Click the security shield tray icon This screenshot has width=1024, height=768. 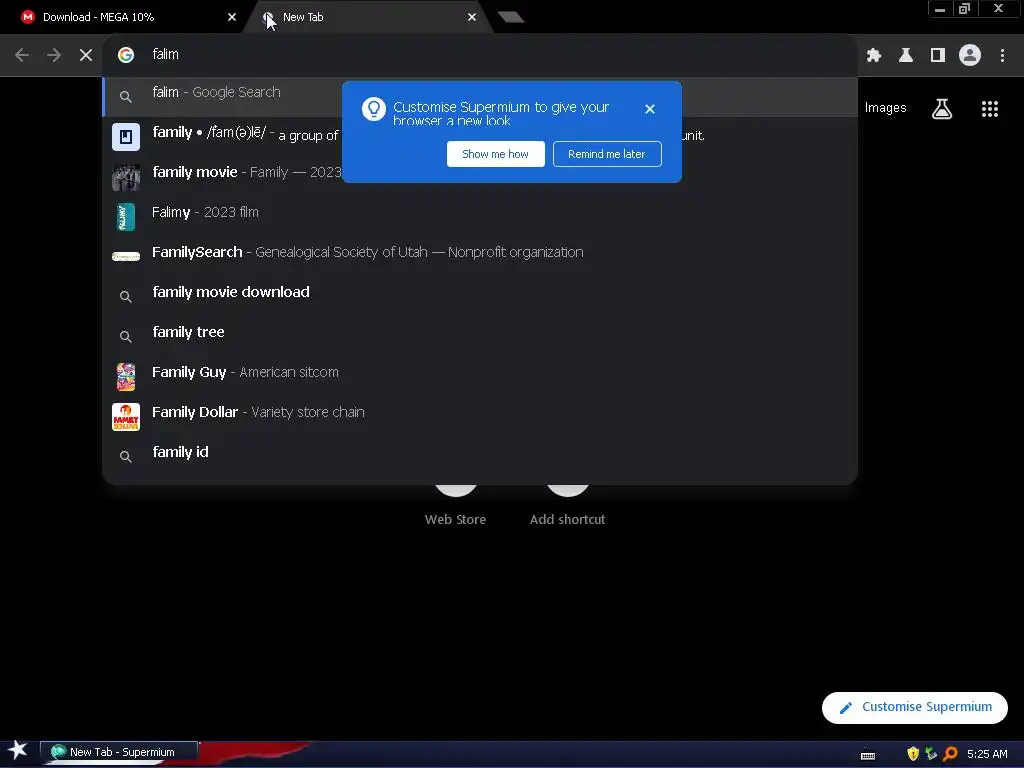[913, 754]
